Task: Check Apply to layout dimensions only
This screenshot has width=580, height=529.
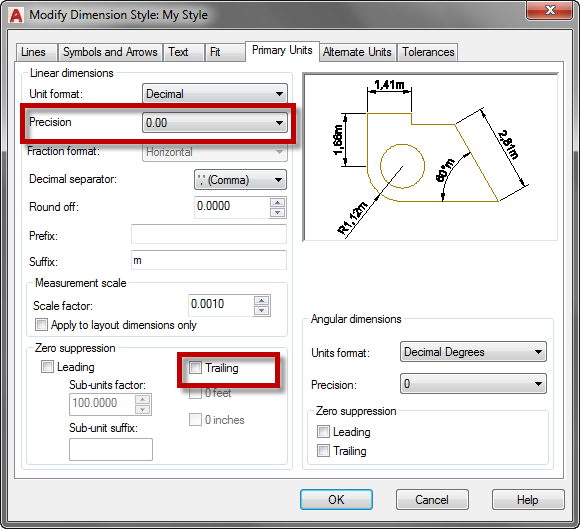Action: 41,324
